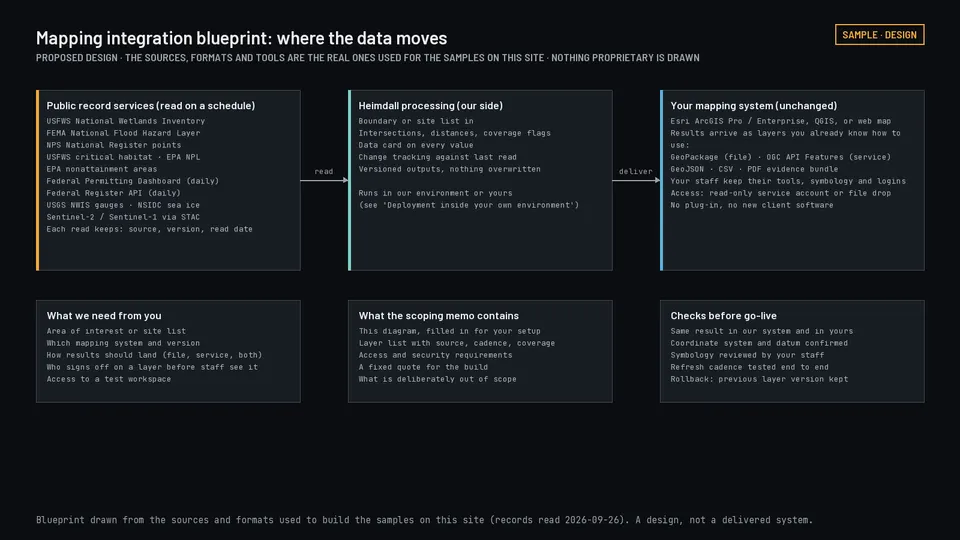Click 'This diagram, filled in for your setup'
The width and height of the screenshot is (960, 540).
(449, 331)
